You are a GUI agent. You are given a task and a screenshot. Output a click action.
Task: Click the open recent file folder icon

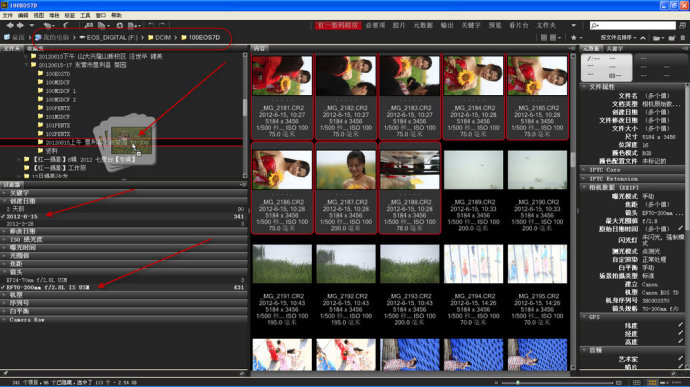click(657, 38)
